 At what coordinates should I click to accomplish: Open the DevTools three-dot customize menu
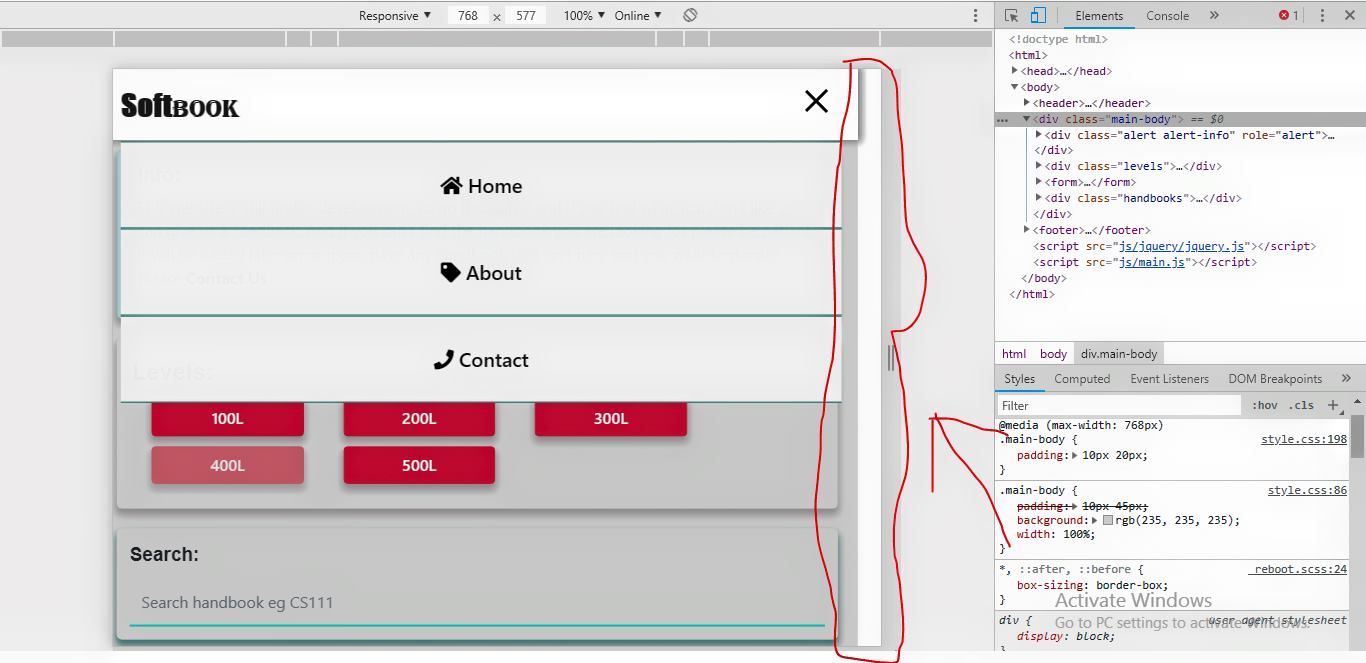click(1322, 15)
